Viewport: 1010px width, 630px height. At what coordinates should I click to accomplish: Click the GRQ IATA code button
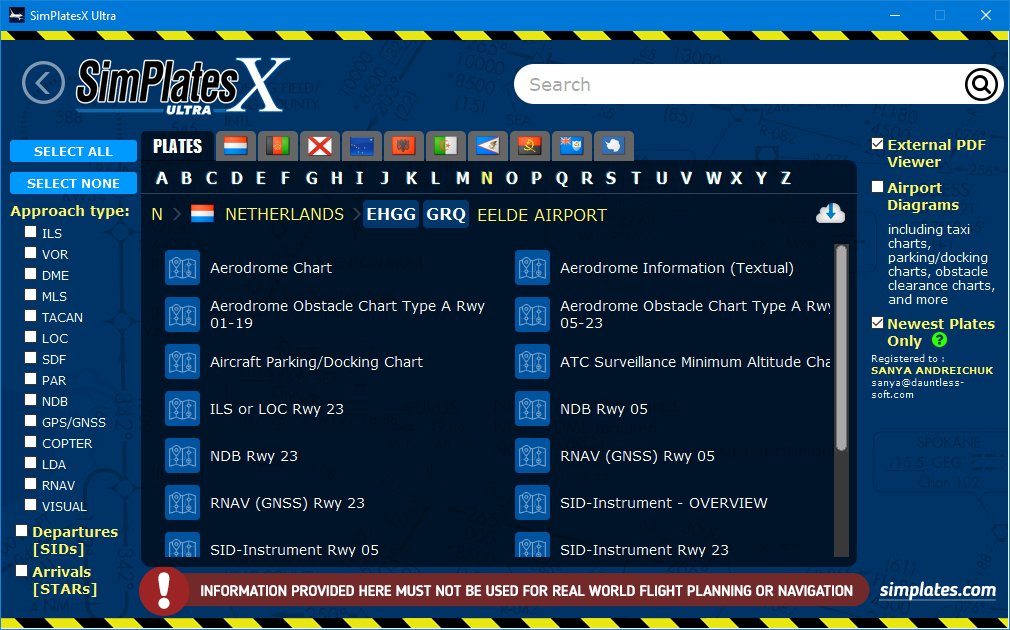(x=446, y=214)
